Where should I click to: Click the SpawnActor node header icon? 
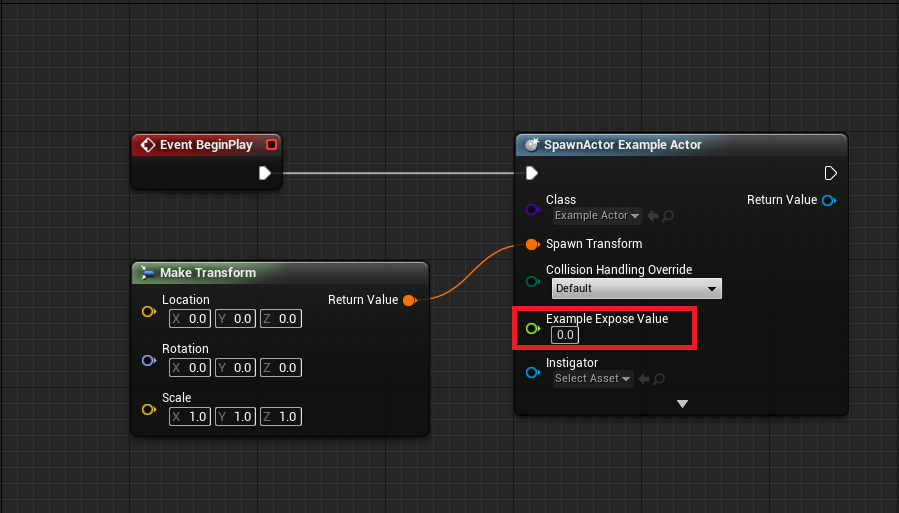pyautogui.click(x=531, y=145)
